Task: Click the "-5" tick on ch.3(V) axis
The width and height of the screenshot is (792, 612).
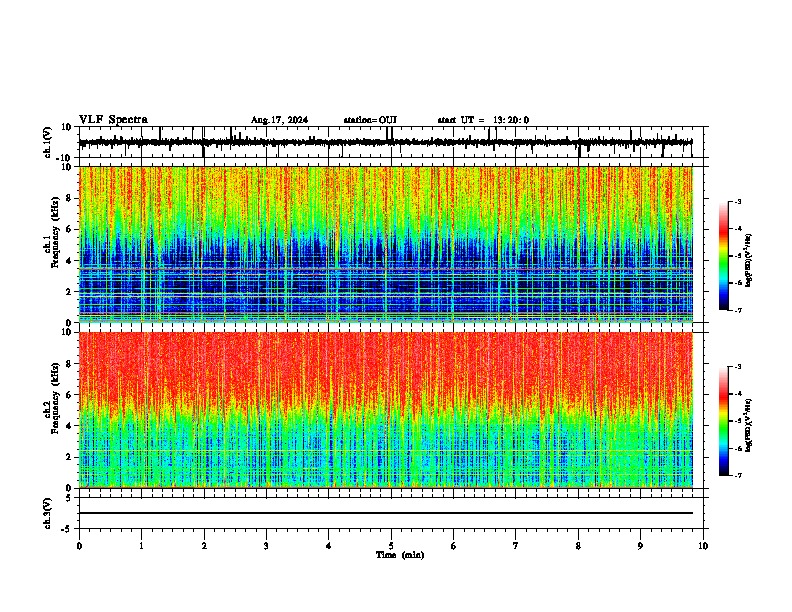Action: tap(67, 529)
